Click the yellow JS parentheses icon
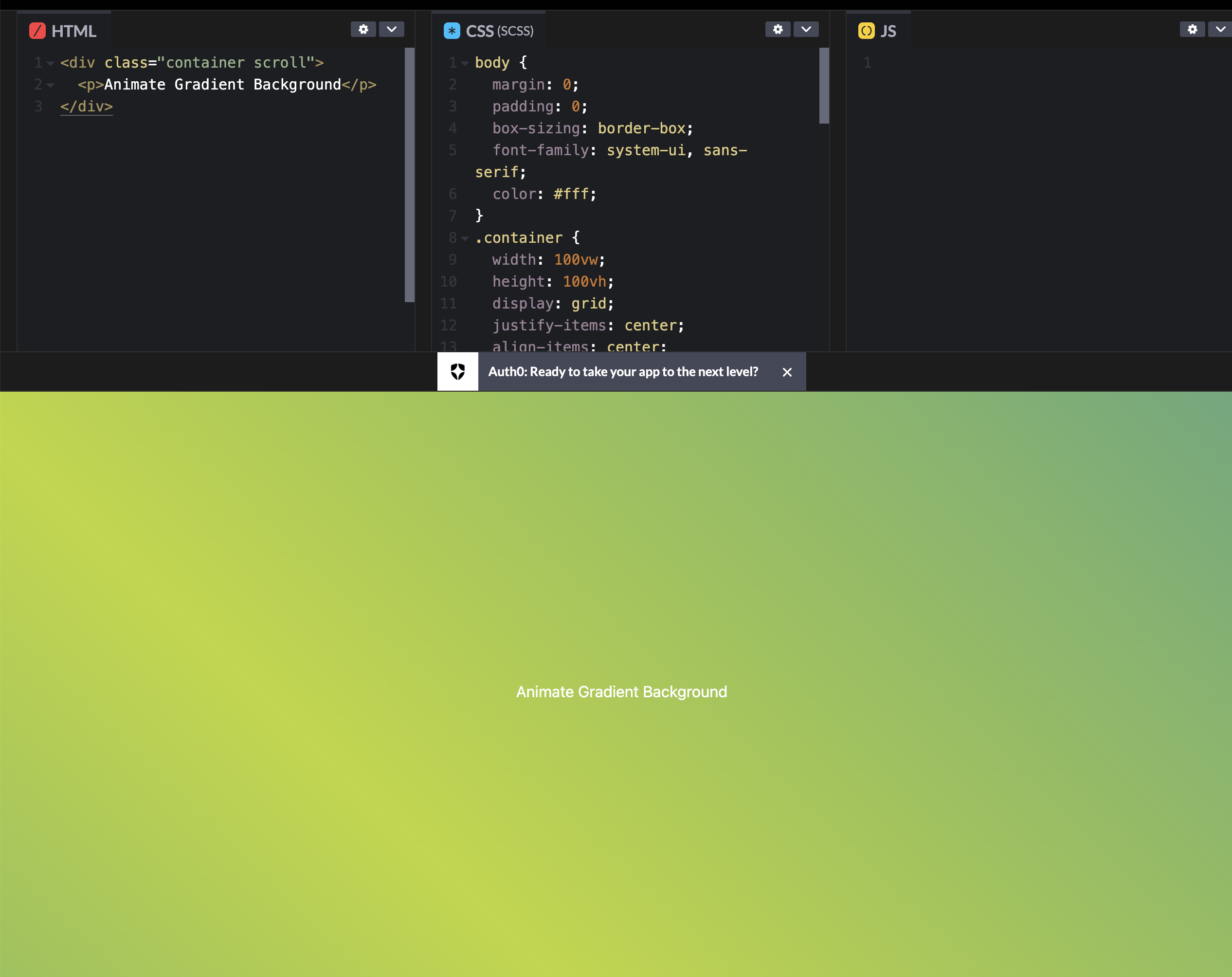1232x977 pixels. click(866, 31)
